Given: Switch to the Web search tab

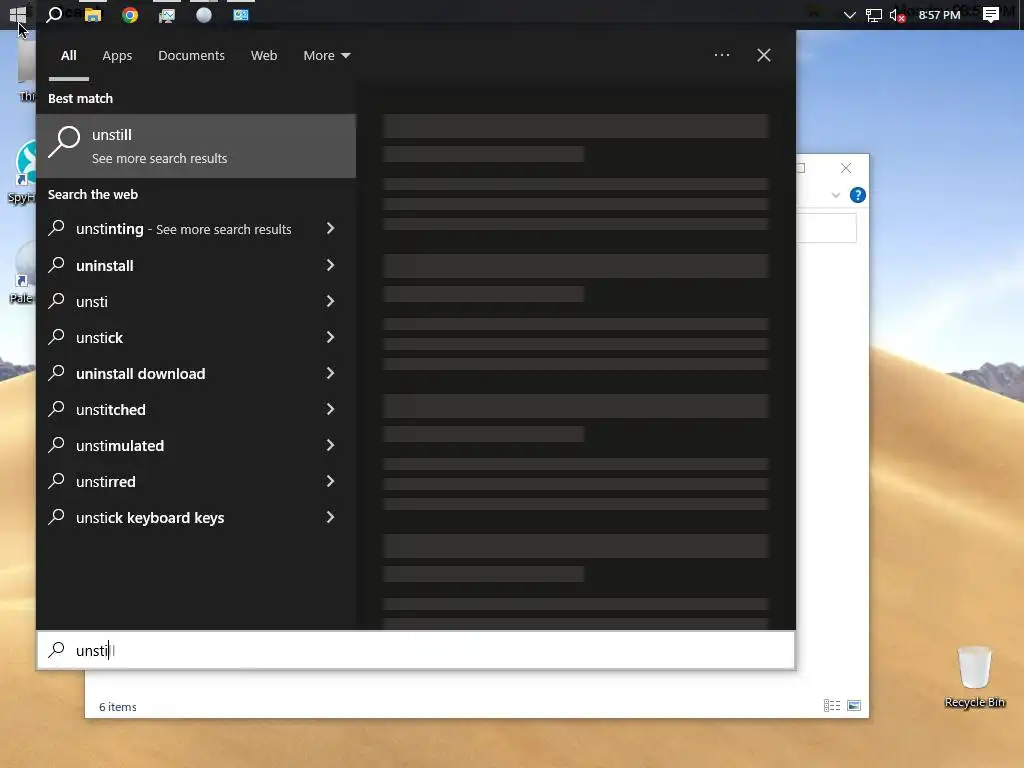Looking at the screenshot, I should 264,56.
